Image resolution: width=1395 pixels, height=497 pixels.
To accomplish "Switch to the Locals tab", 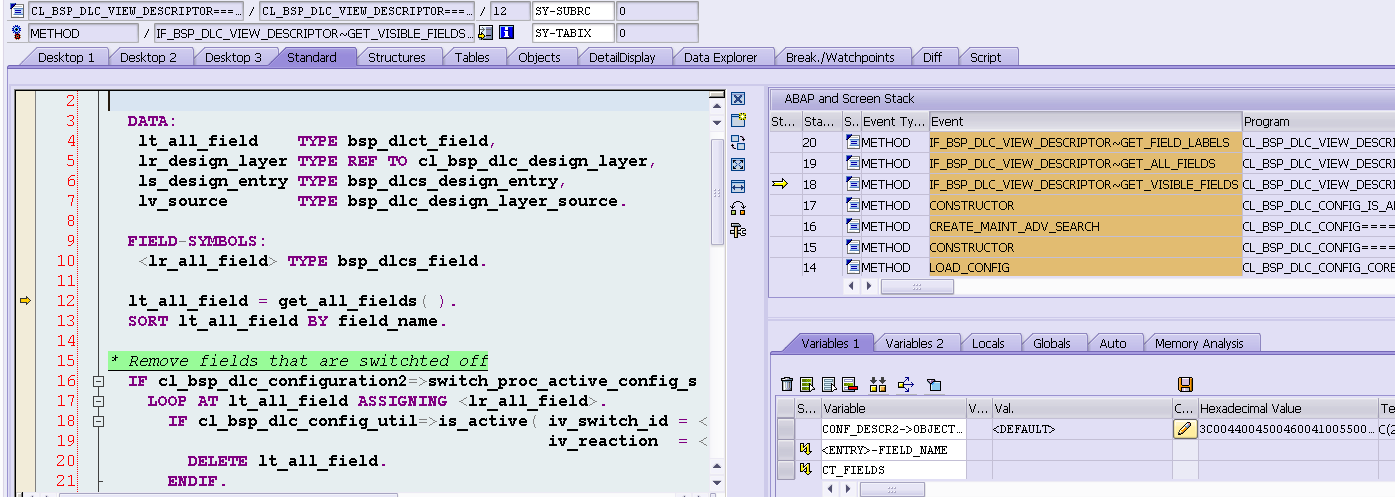I will pos(988,343).
